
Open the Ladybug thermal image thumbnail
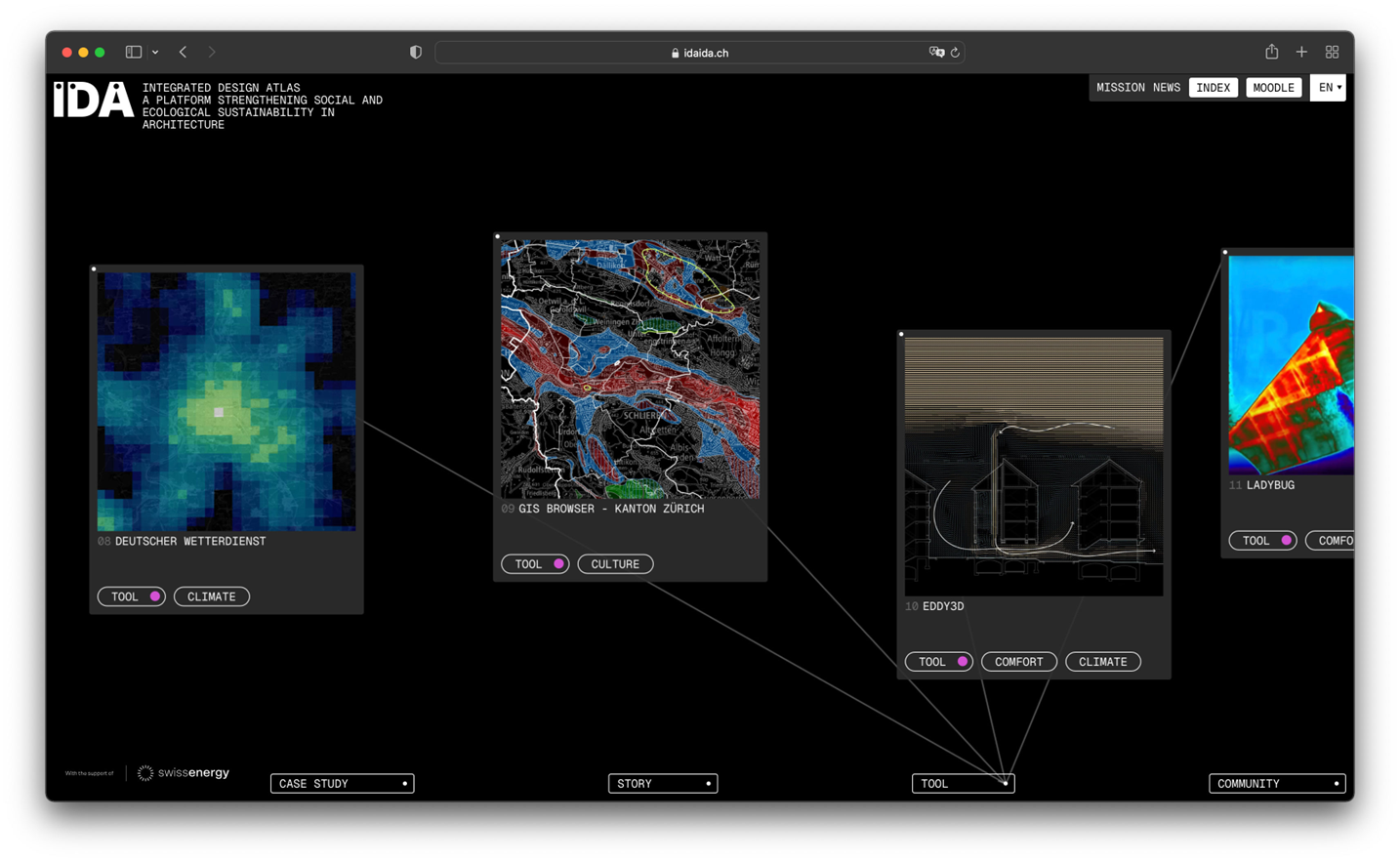point(1291,365)
